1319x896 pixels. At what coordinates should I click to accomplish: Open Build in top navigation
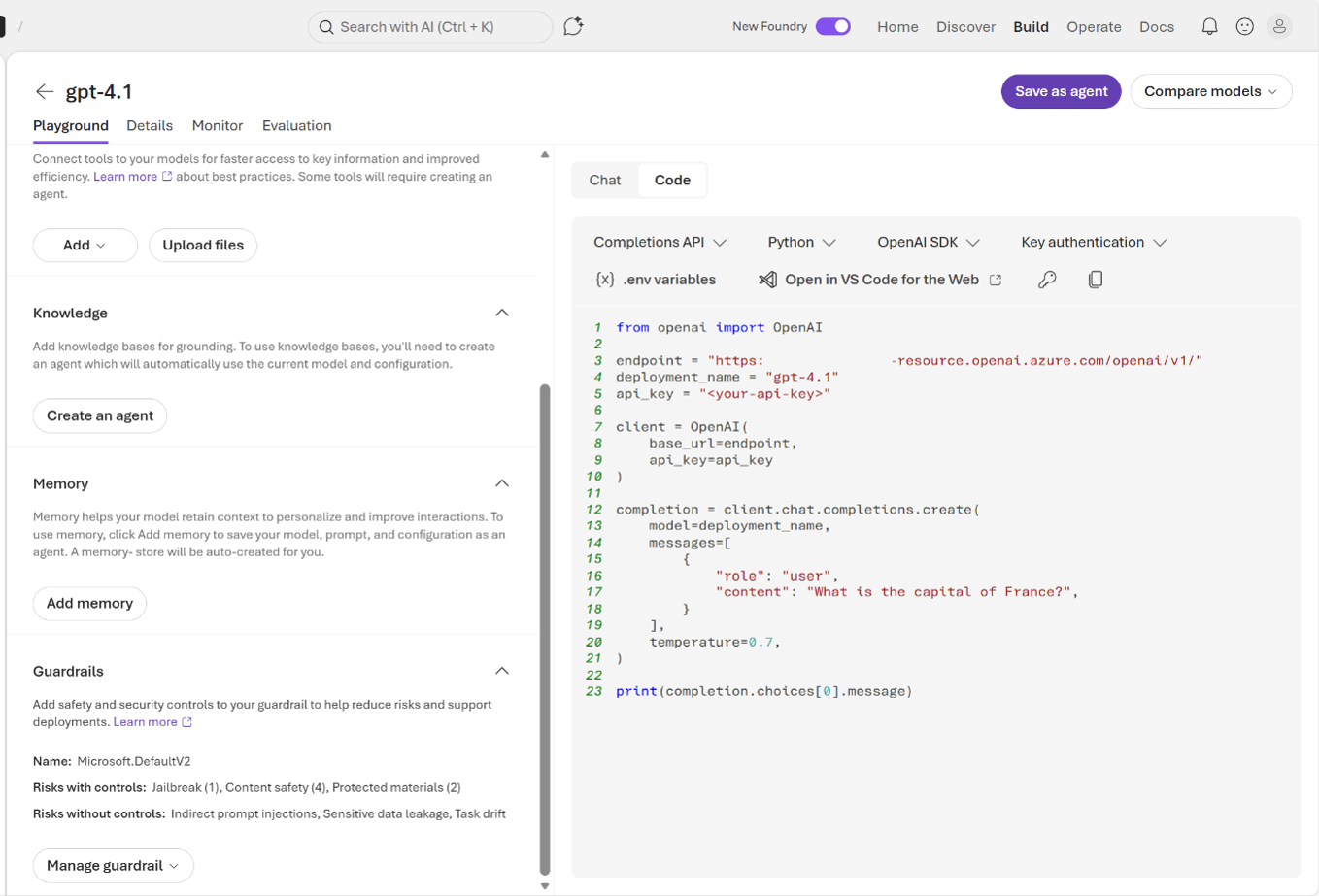click(x=1031, y=27)
